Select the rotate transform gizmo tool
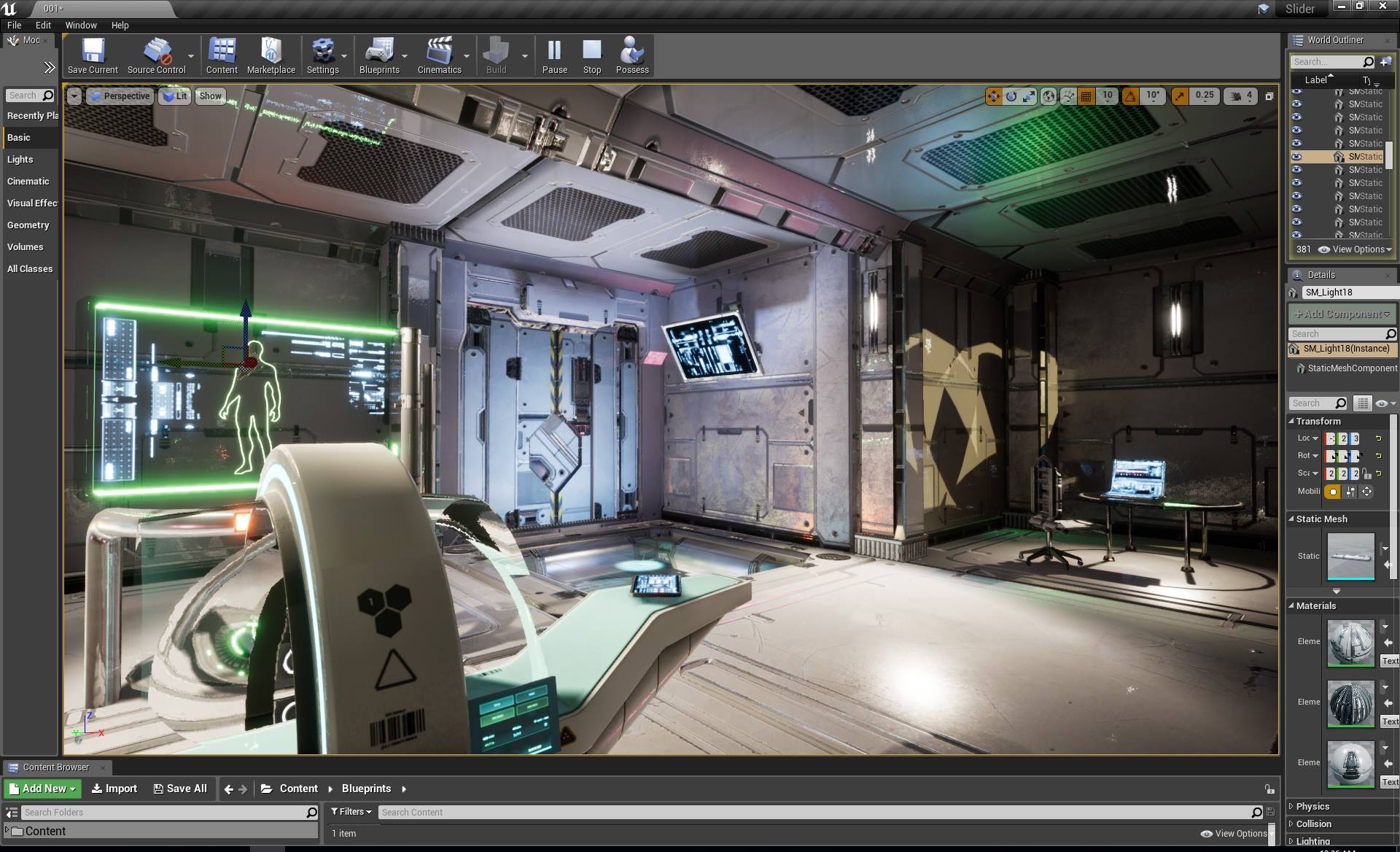 (1011, 96)
